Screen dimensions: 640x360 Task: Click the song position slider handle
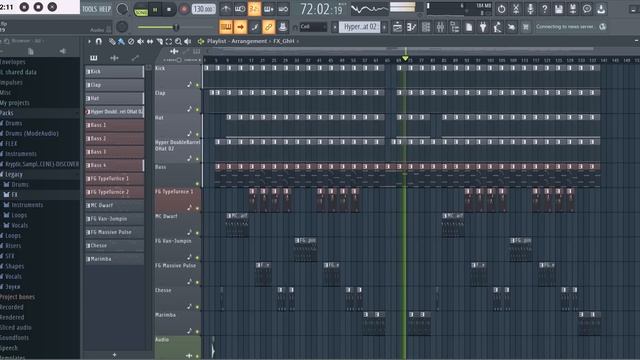tap(176, 27)
